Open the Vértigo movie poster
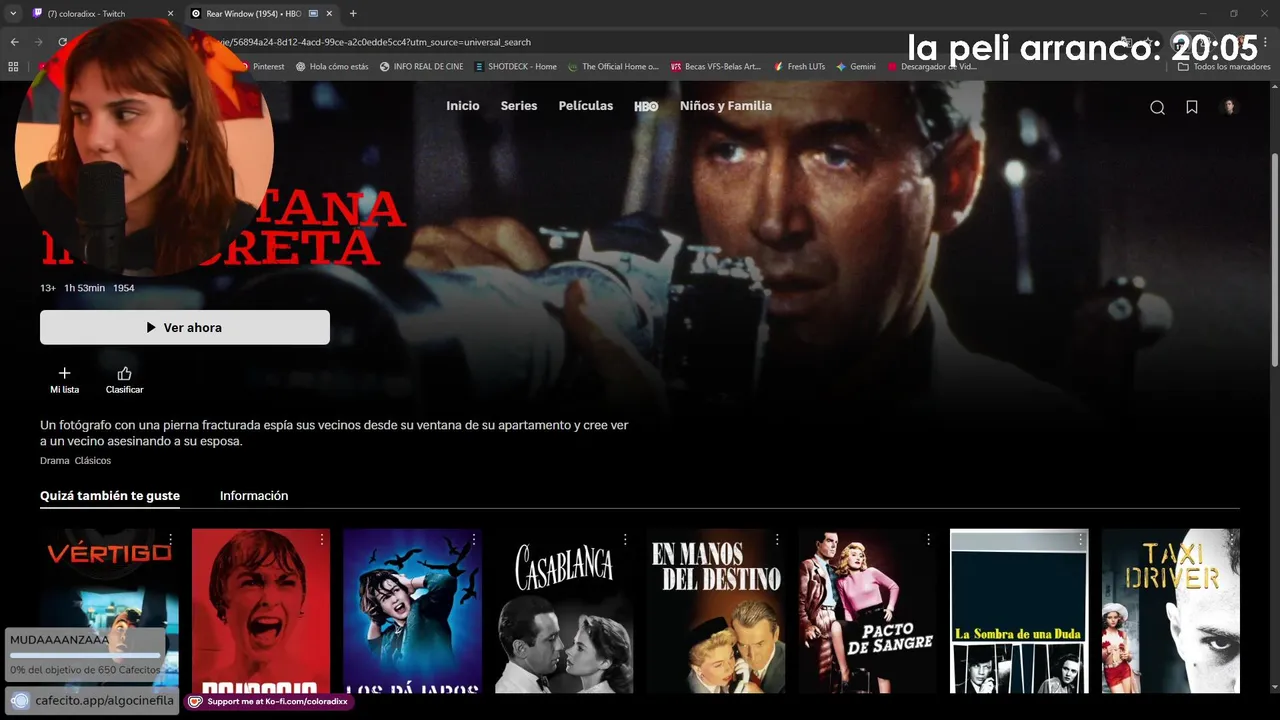This screenshot has width=1280, height=720. point(110,611)
